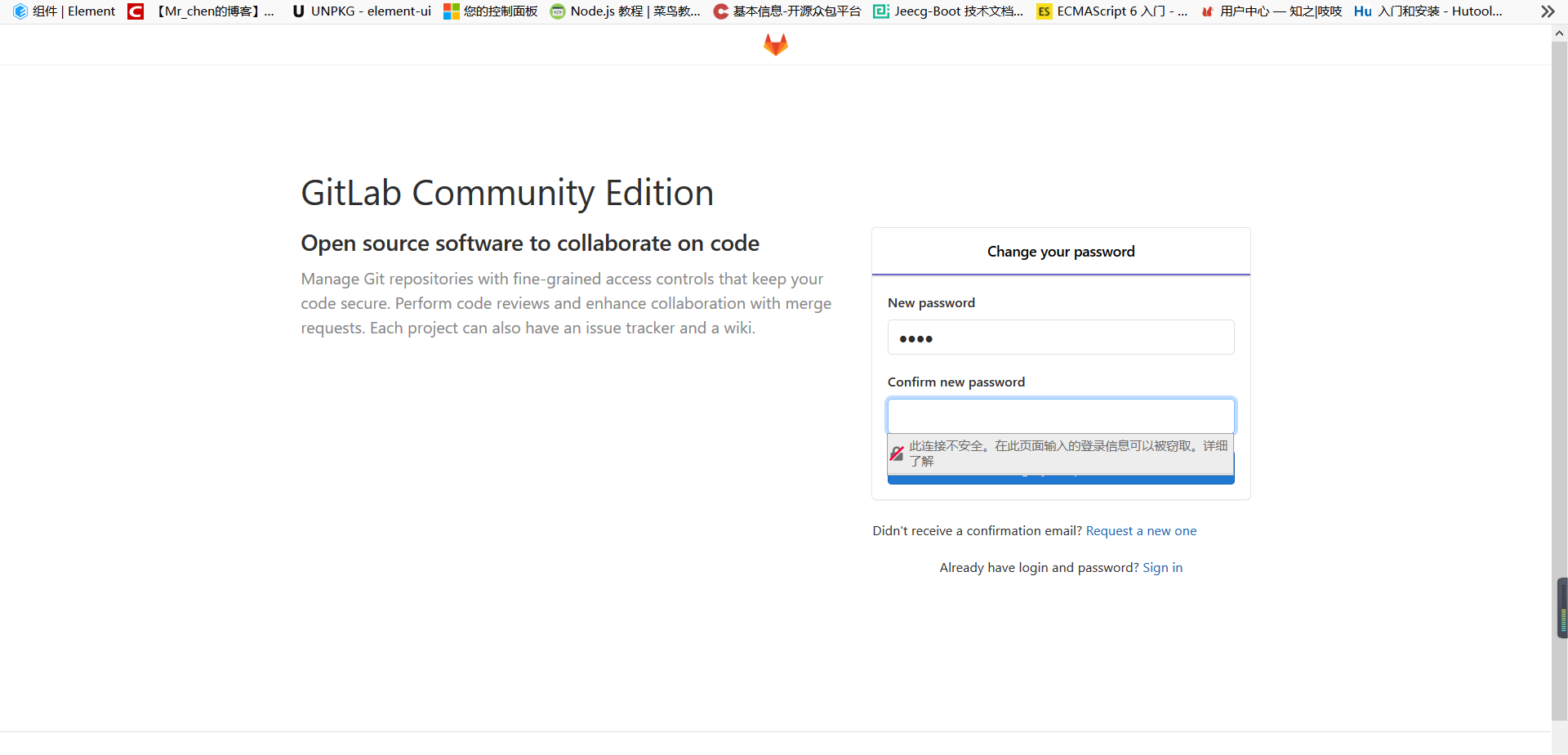
Task: Focus the Confirm new password field
Action: click(x=1061, y=416)
